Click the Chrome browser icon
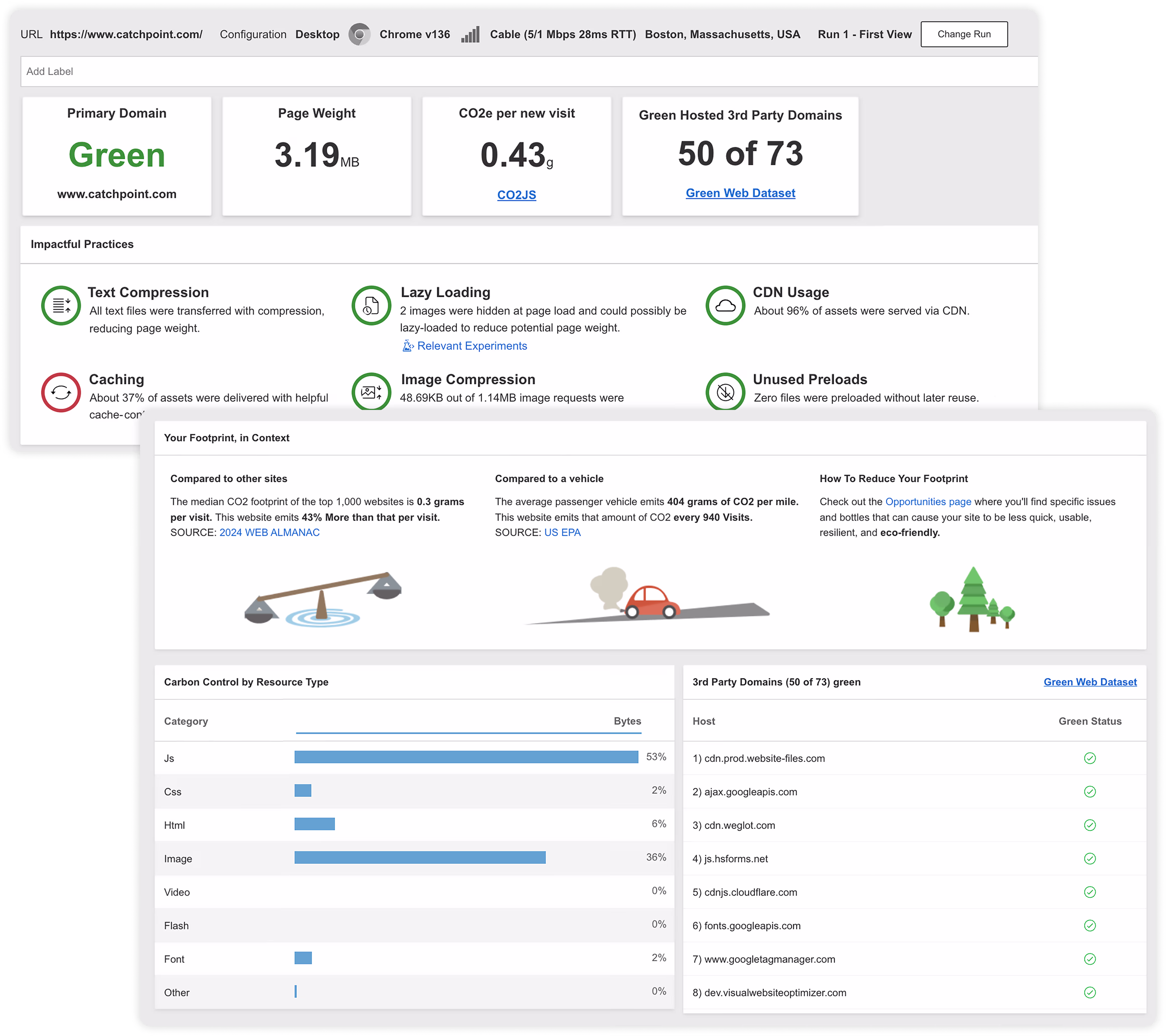 359,34
